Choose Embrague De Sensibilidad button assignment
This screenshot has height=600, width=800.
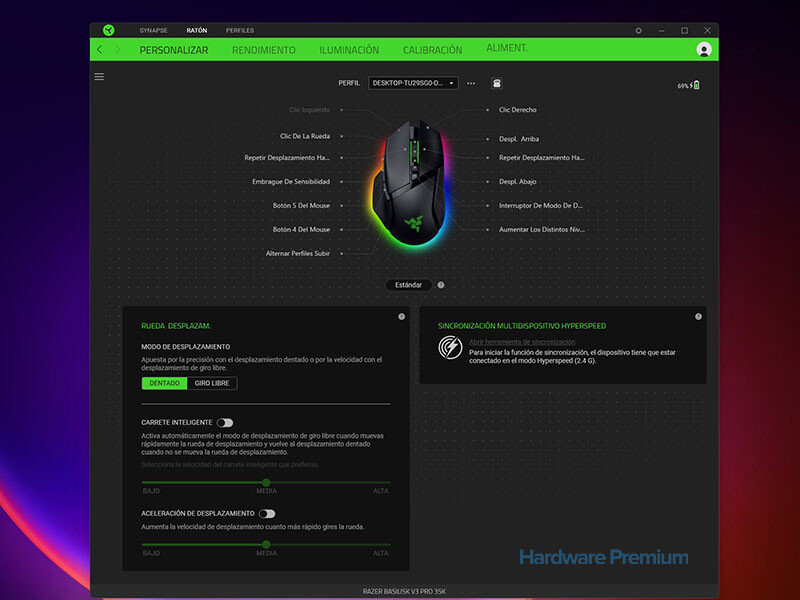pyautogui.click(x=291, y=182)
